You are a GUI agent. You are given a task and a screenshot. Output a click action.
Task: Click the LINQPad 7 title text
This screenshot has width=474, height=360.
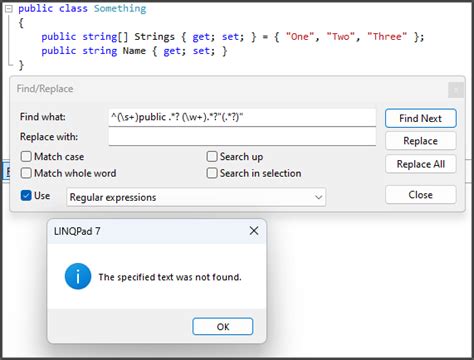pyautogui.click(x=77, y=231)
